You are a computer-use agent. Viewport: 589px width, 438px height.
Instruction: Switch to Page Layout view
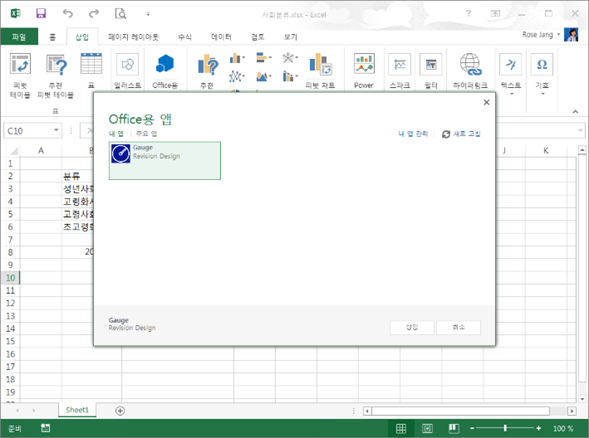tap(427, 428)
